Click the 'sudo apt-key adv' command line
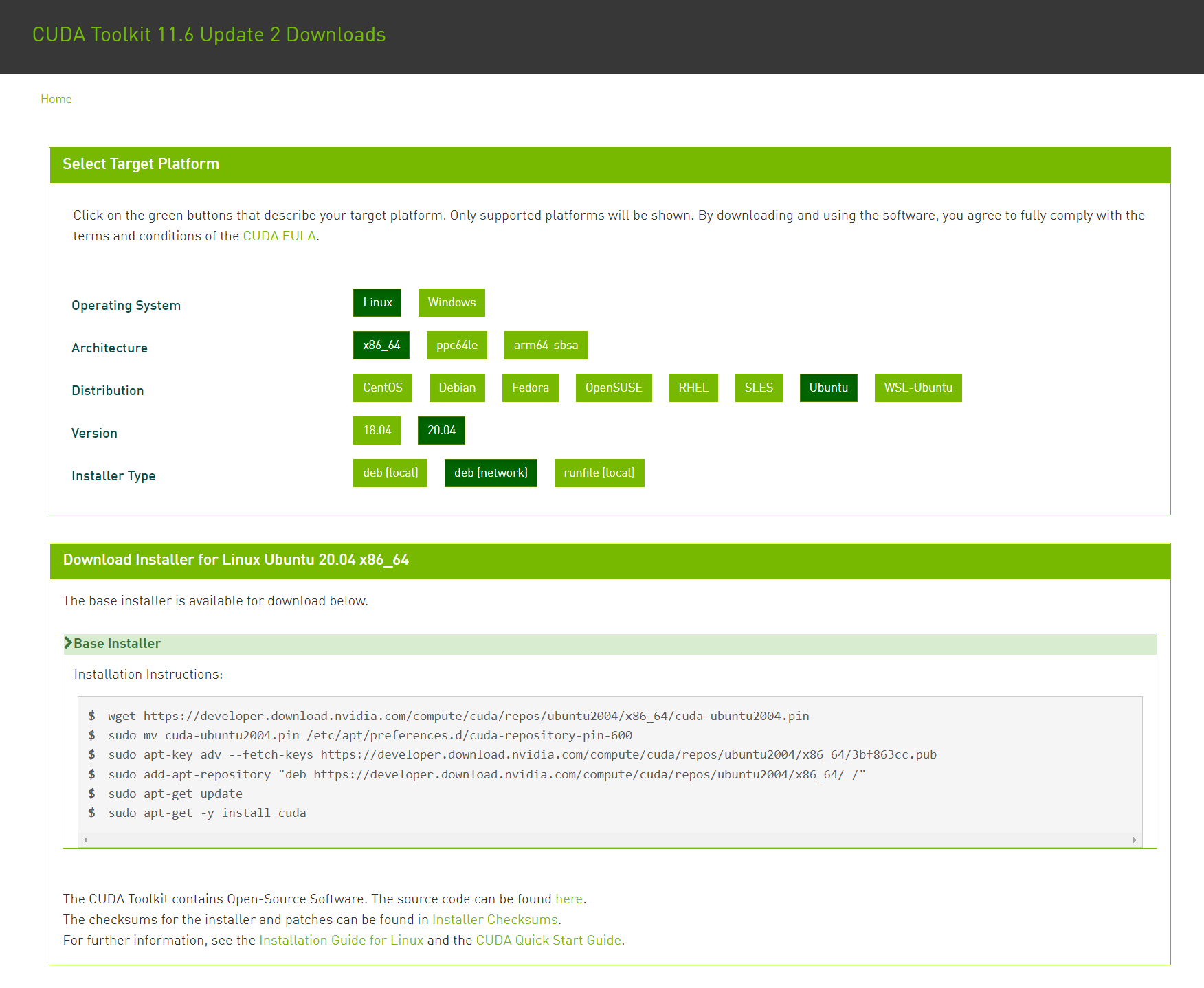 click(x=522, y=754)
